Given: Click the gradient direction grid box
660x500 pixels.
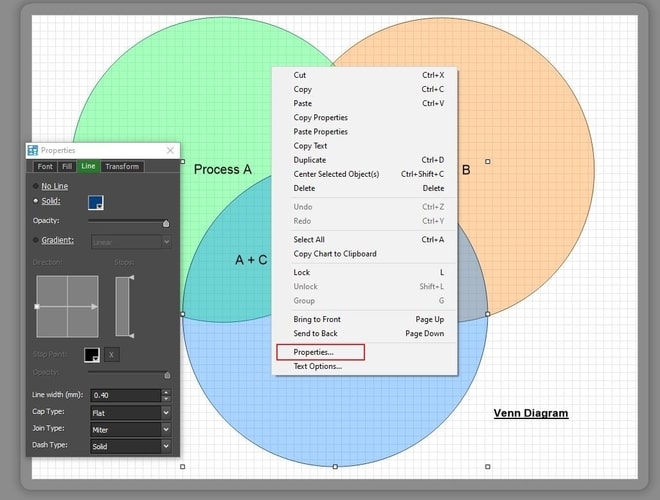Looking at the screenshot, I should [x=67, y=306].
